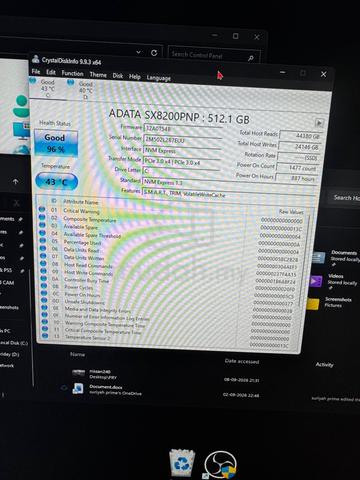Screen dimensions: 360x480
Task: Click the 43 °C temperature button
Action: coord(56,182)
